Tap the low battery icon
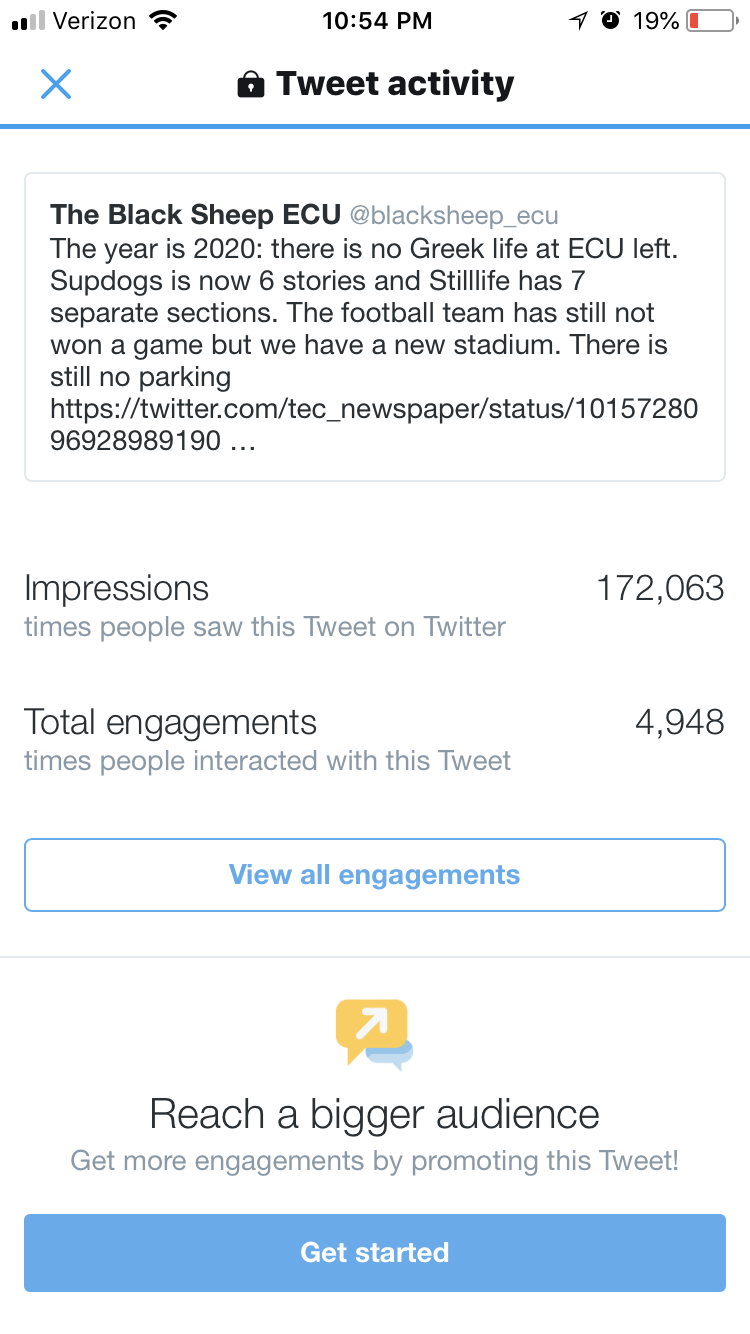The height and width of the screenshot is (1334, 750). click(x=709, y=21)
